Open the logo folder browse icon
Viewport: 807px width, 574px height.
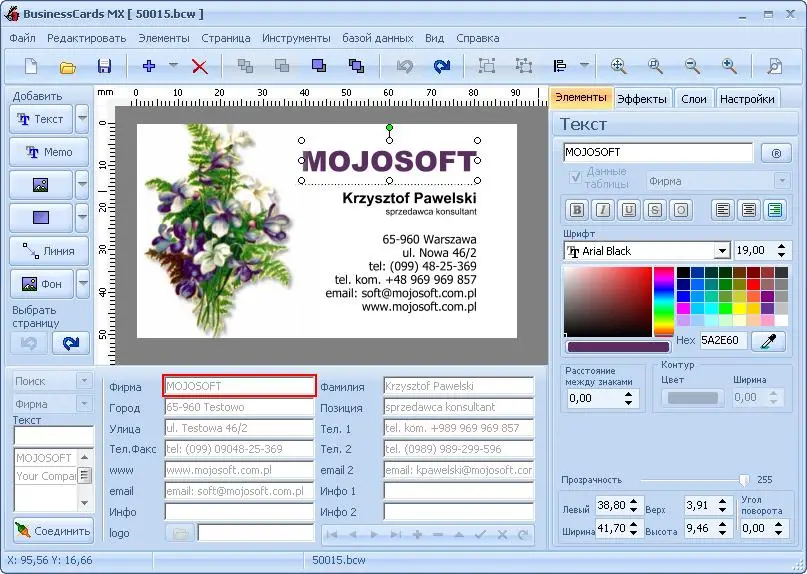coord(180,533)
